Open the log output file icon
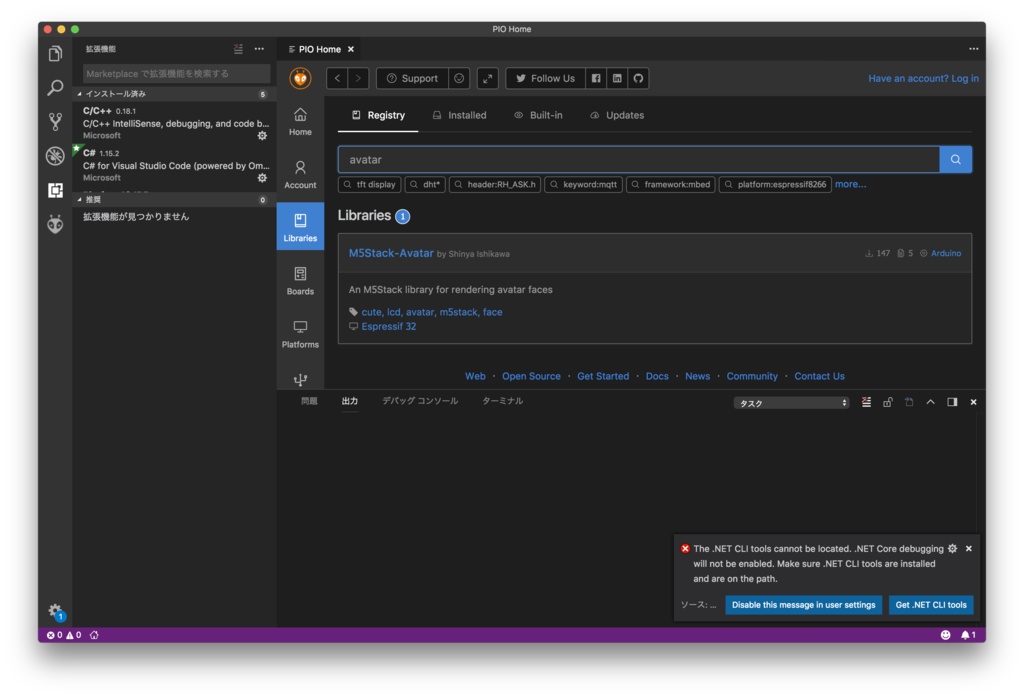This screenshot has height=697, width=1024. coord(909,402)
